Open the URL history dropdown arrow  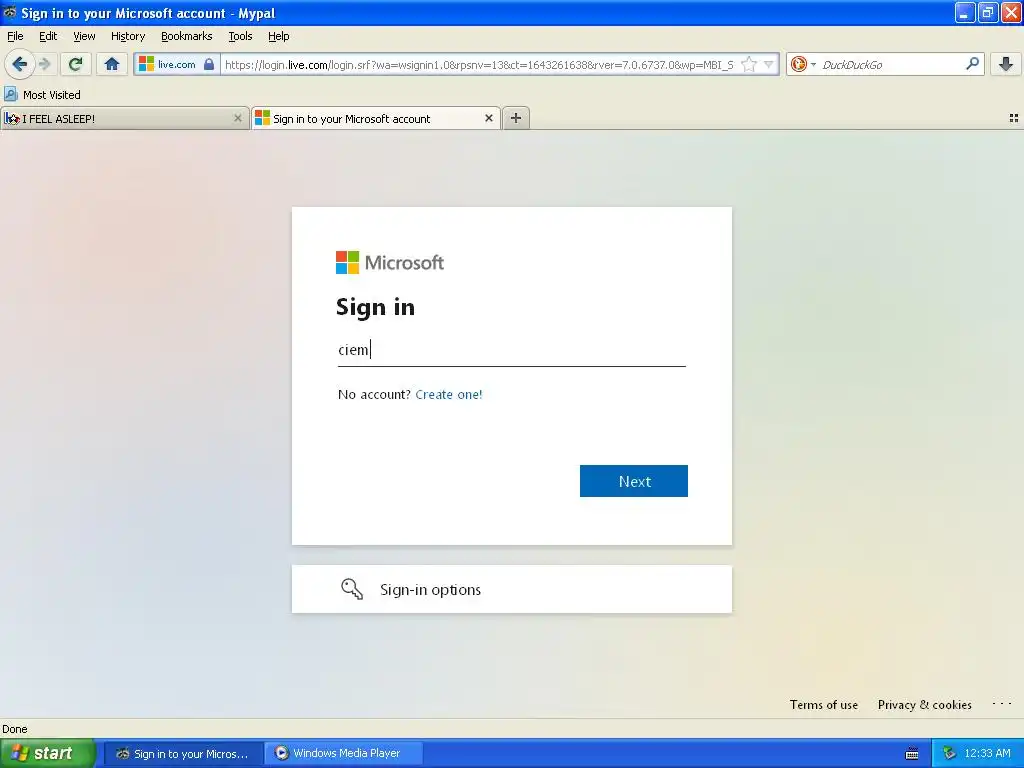coord(769,64)
